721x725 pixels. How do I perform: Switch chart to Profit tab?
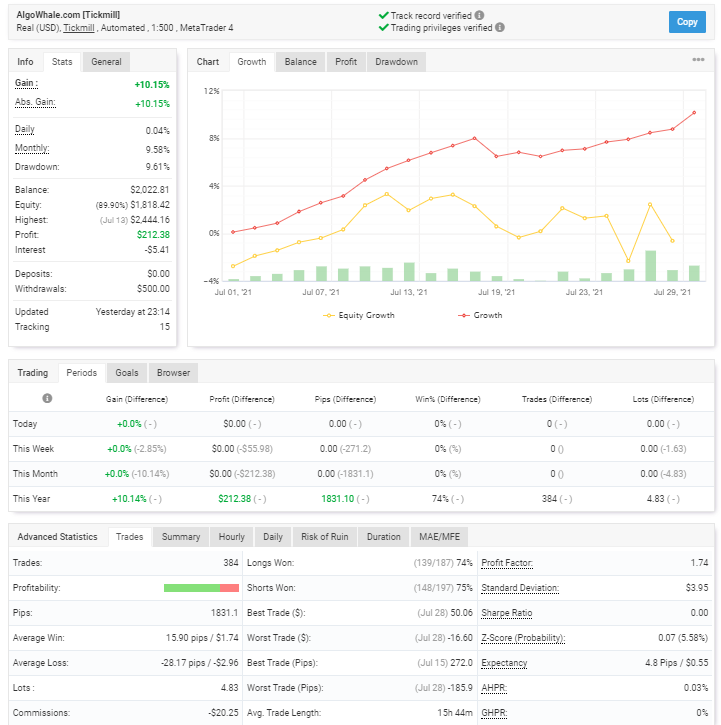[x=346, y=62]
